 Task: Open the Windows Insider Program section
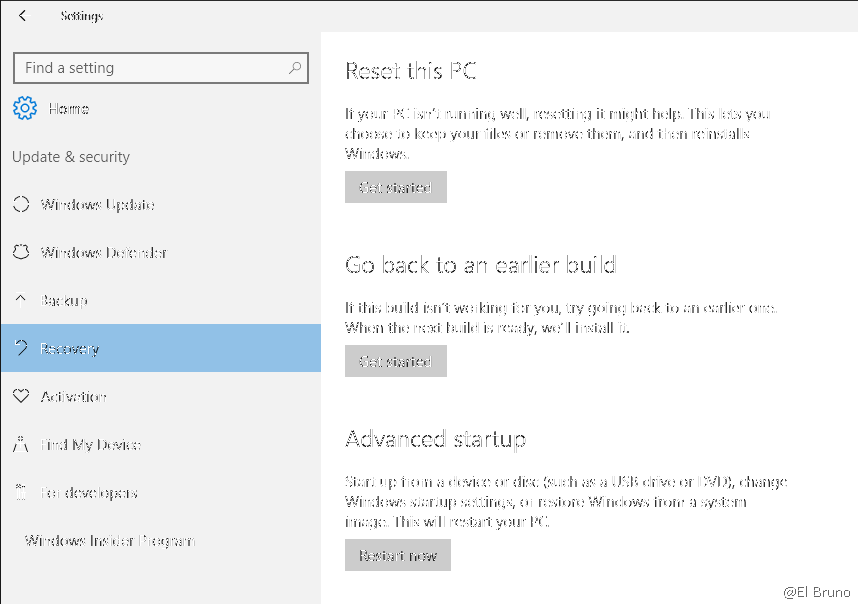[110, 541]
